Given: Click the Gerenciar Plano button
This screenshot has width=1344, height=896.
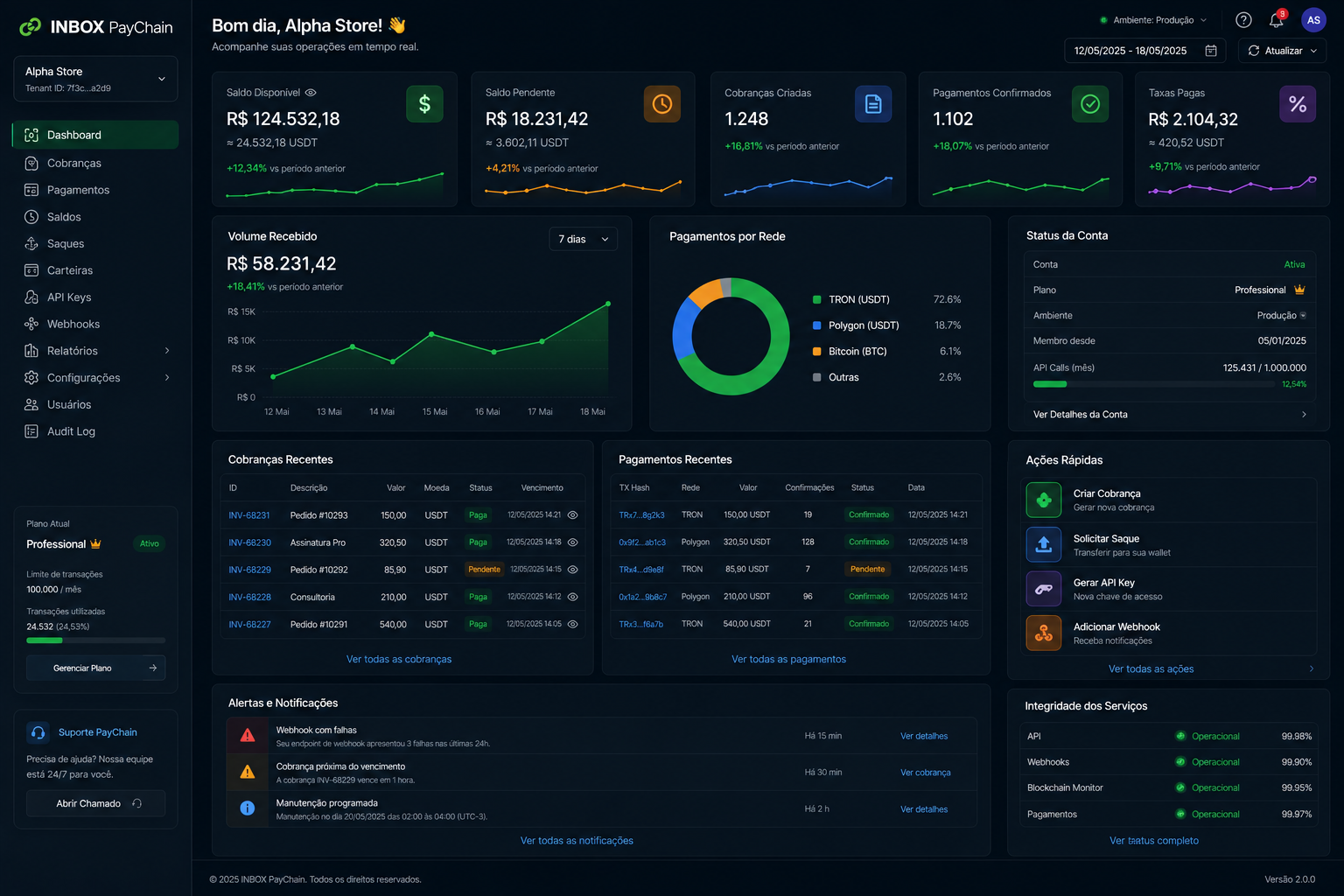Looking at the screenshot, I should point(95,668).
